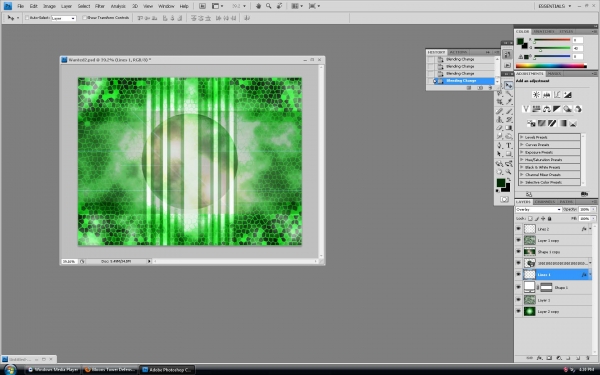
Task: Add a Brightness/Contrast adjustment
Action: [x=536, y=95]
